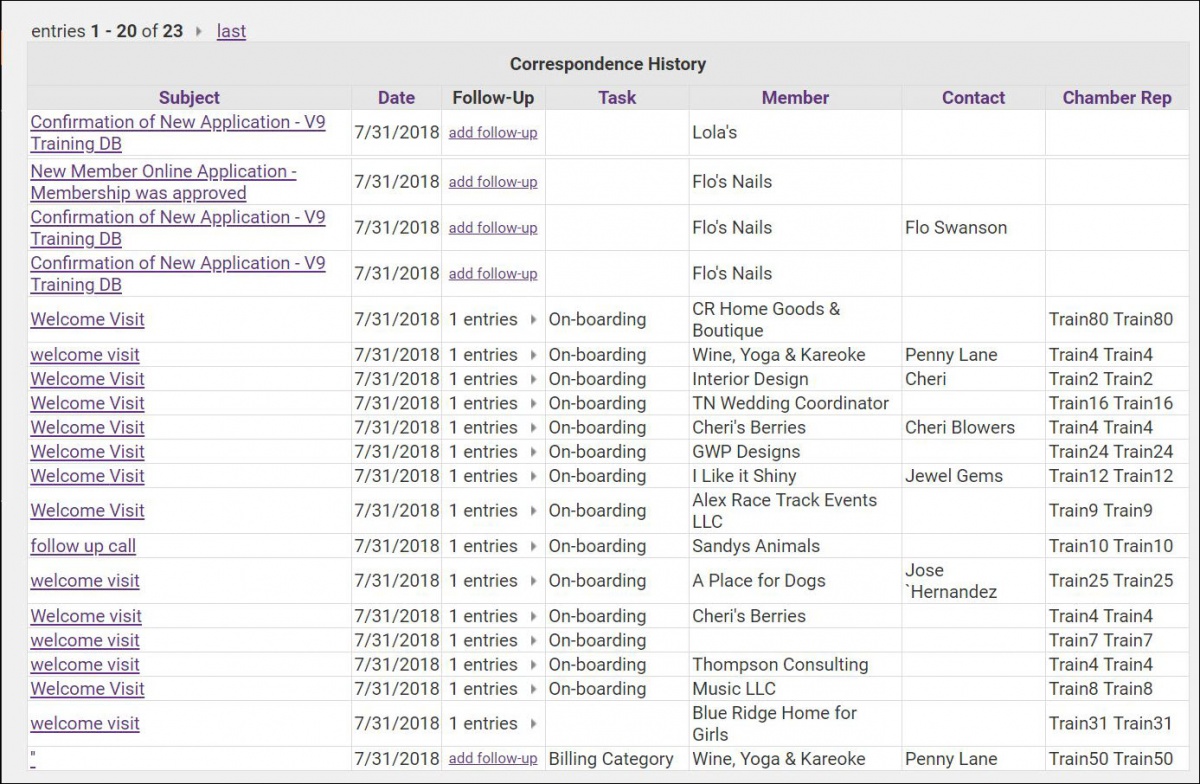1200x784 pixels.
Task: Open "Welcome Visit" for TN Wedding Coordinator
Action: pos(87,403)
